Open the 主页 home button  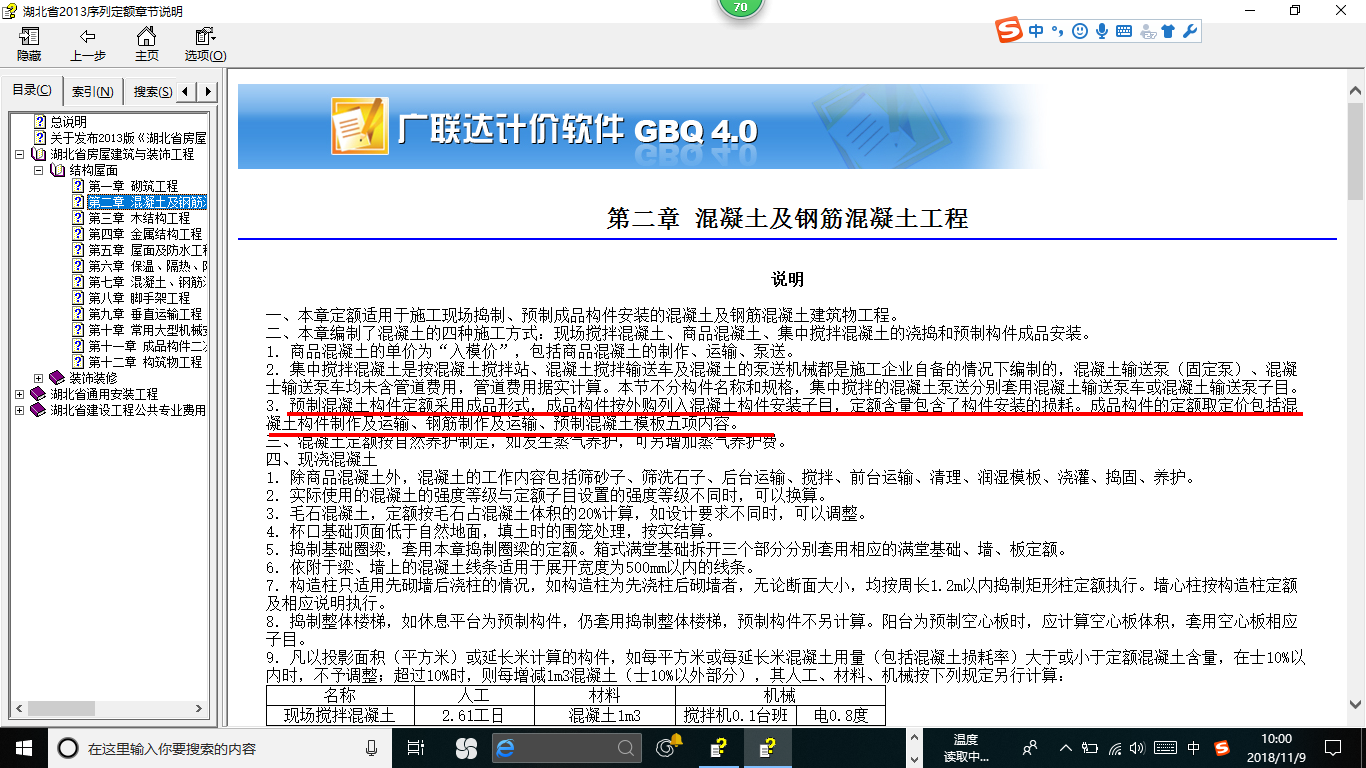(146, 44)
